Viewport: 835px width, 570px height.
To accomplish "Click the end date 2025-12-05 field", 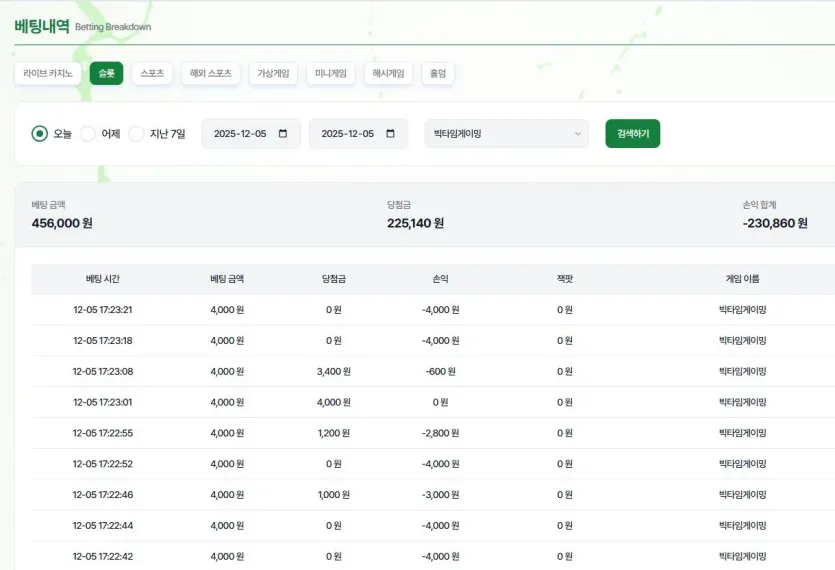I will tap(358, 134).
